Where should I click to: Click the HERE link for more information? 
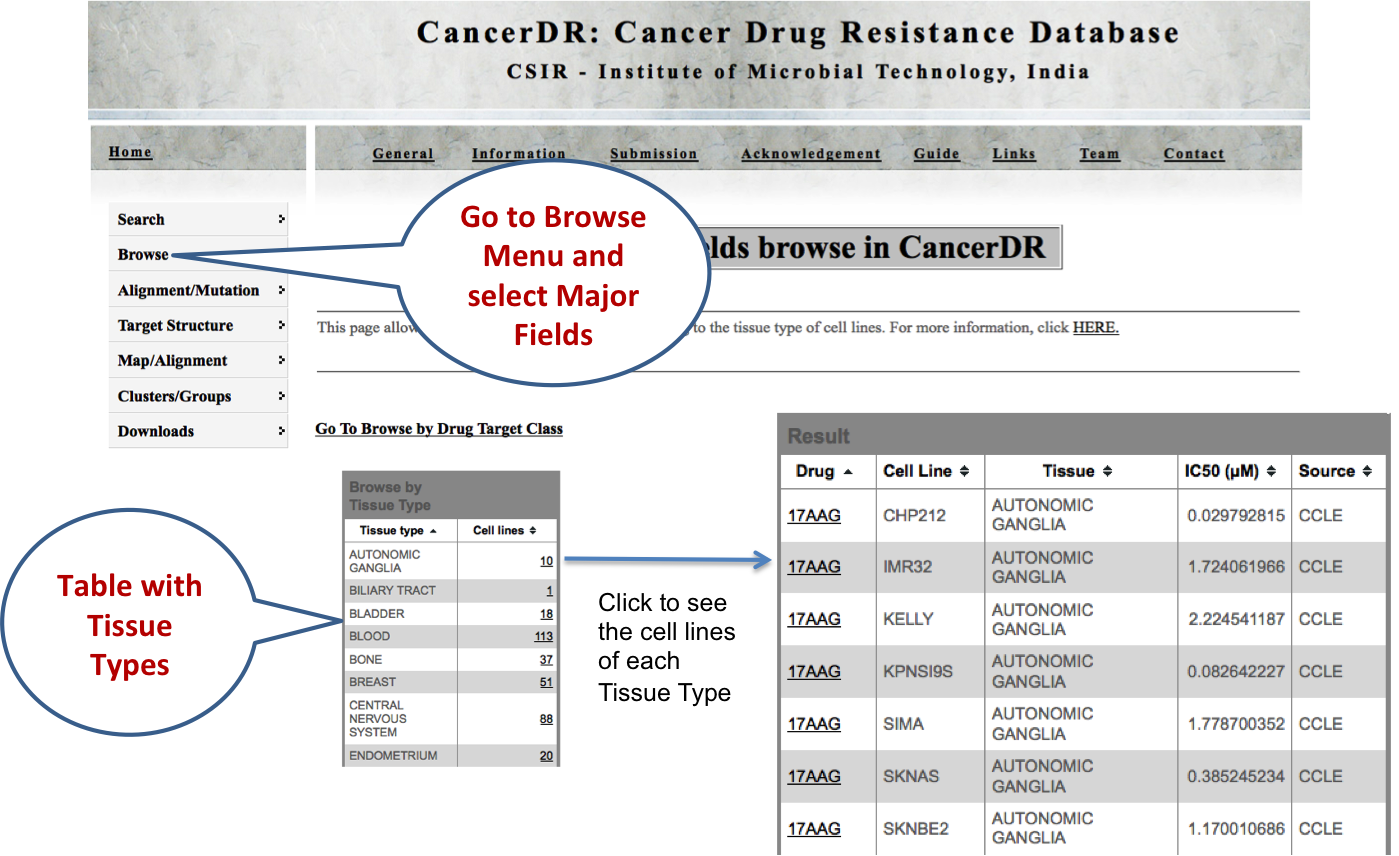coord(1095,328)
